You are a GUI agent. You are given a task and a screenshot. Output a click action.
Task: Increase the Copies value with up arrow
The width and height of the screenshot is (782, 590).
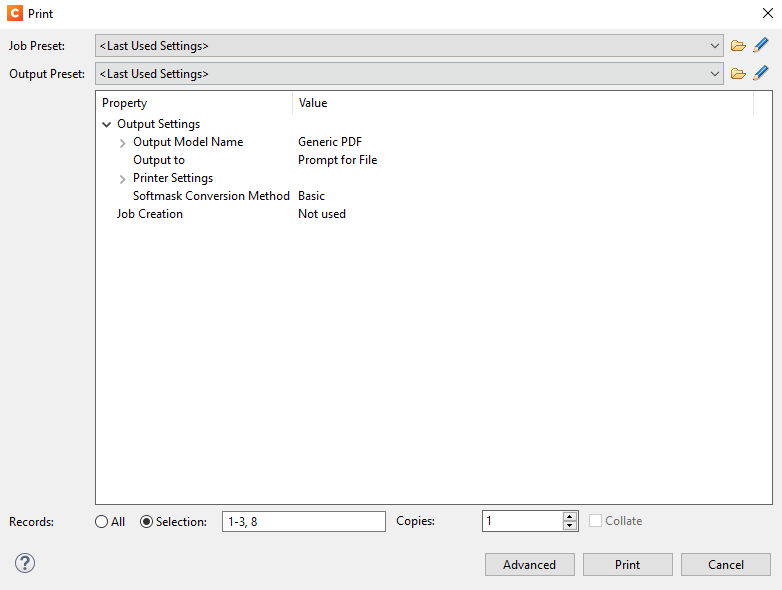coord(570,517)
